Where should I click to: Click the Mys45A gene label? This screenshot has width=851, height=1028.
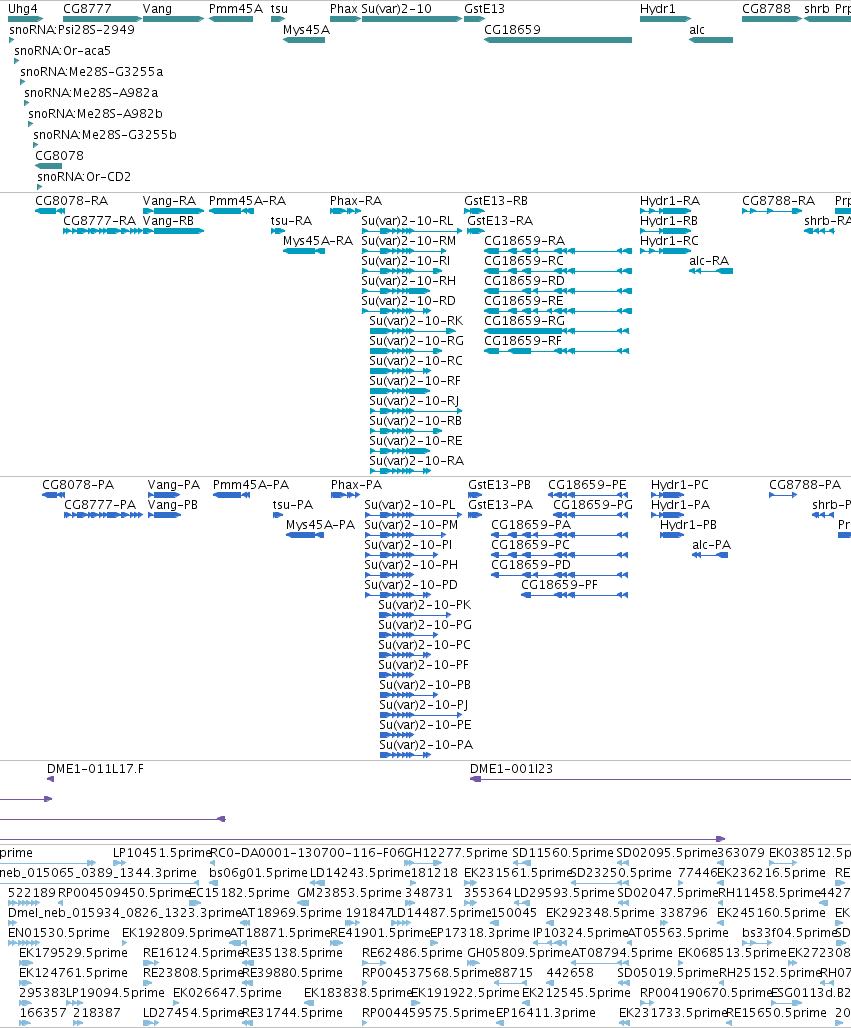[x=306, y=30]
